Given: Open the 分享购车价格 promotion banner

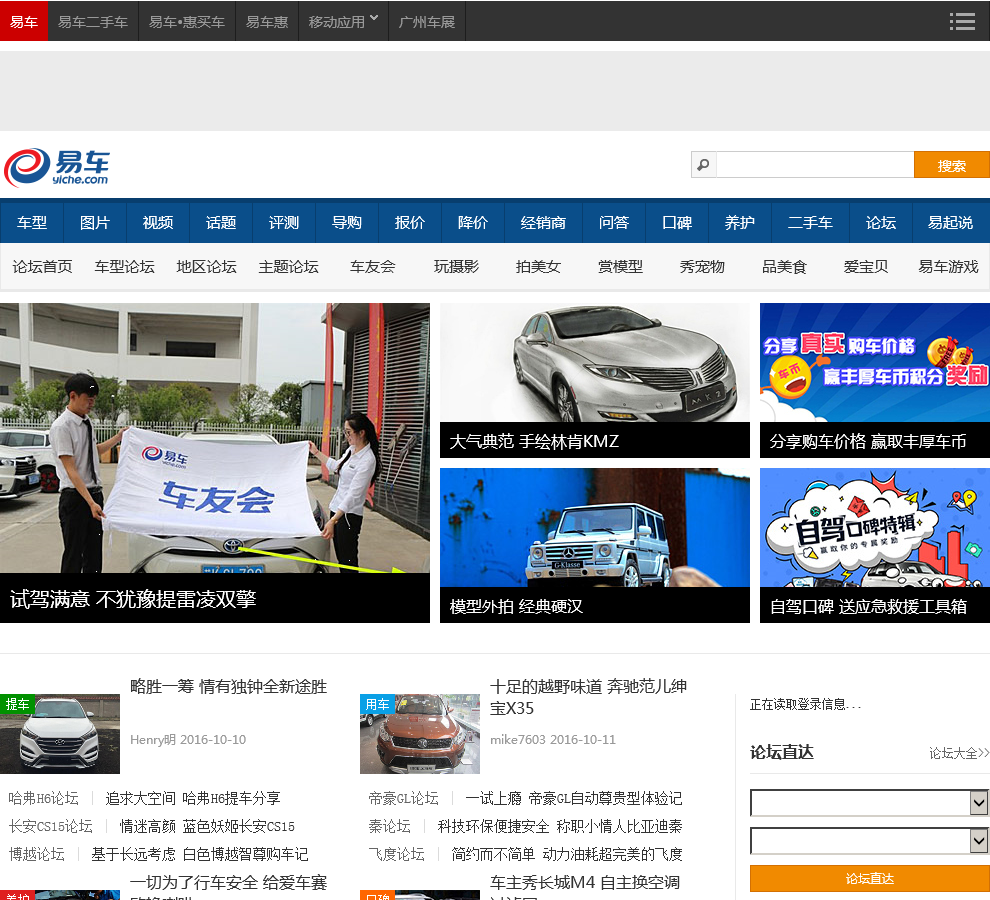Looking at the screenshot, I should tap(874, 363).
